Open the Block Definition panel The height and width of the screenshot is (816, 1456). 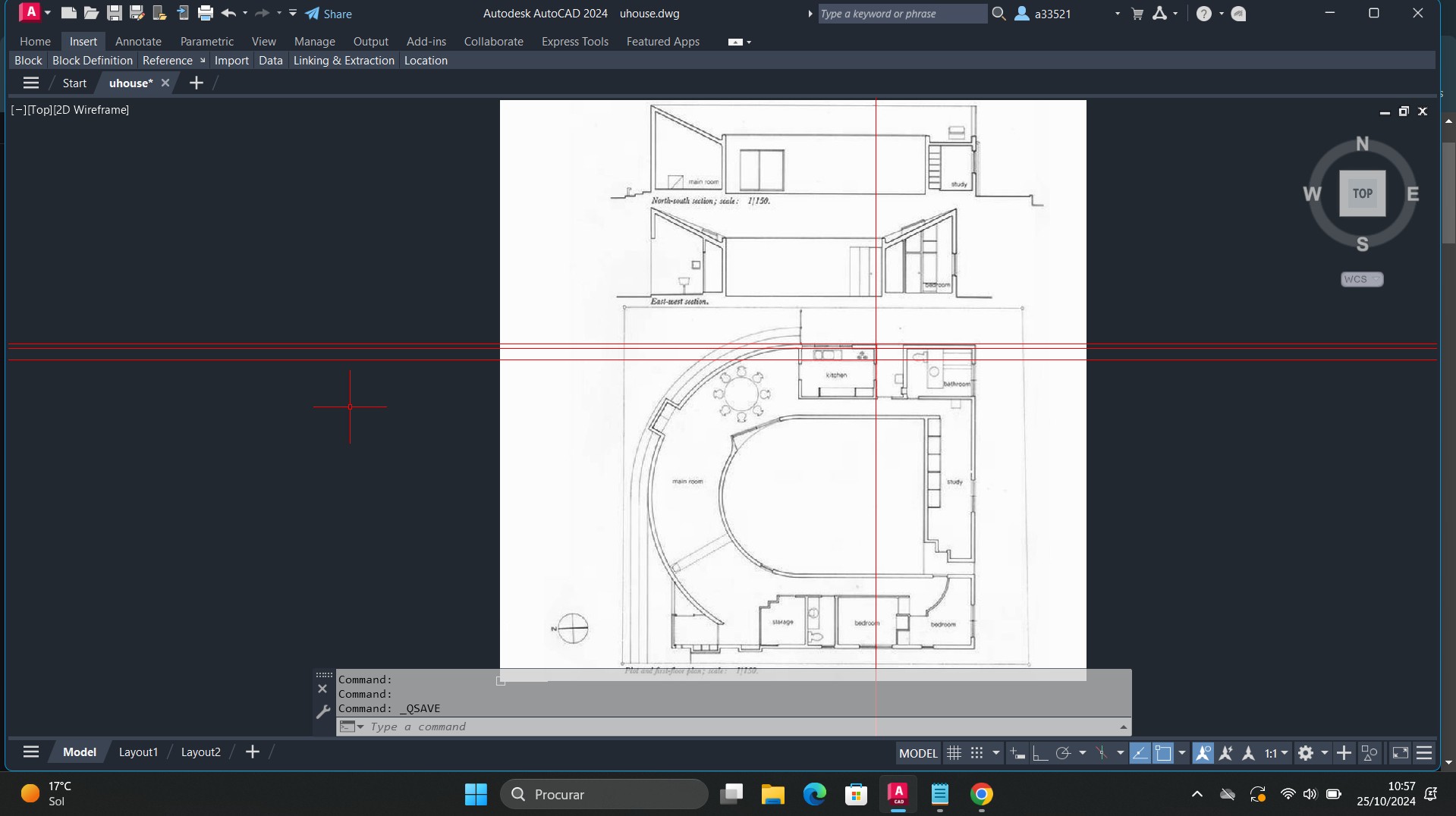click(93, 61)
